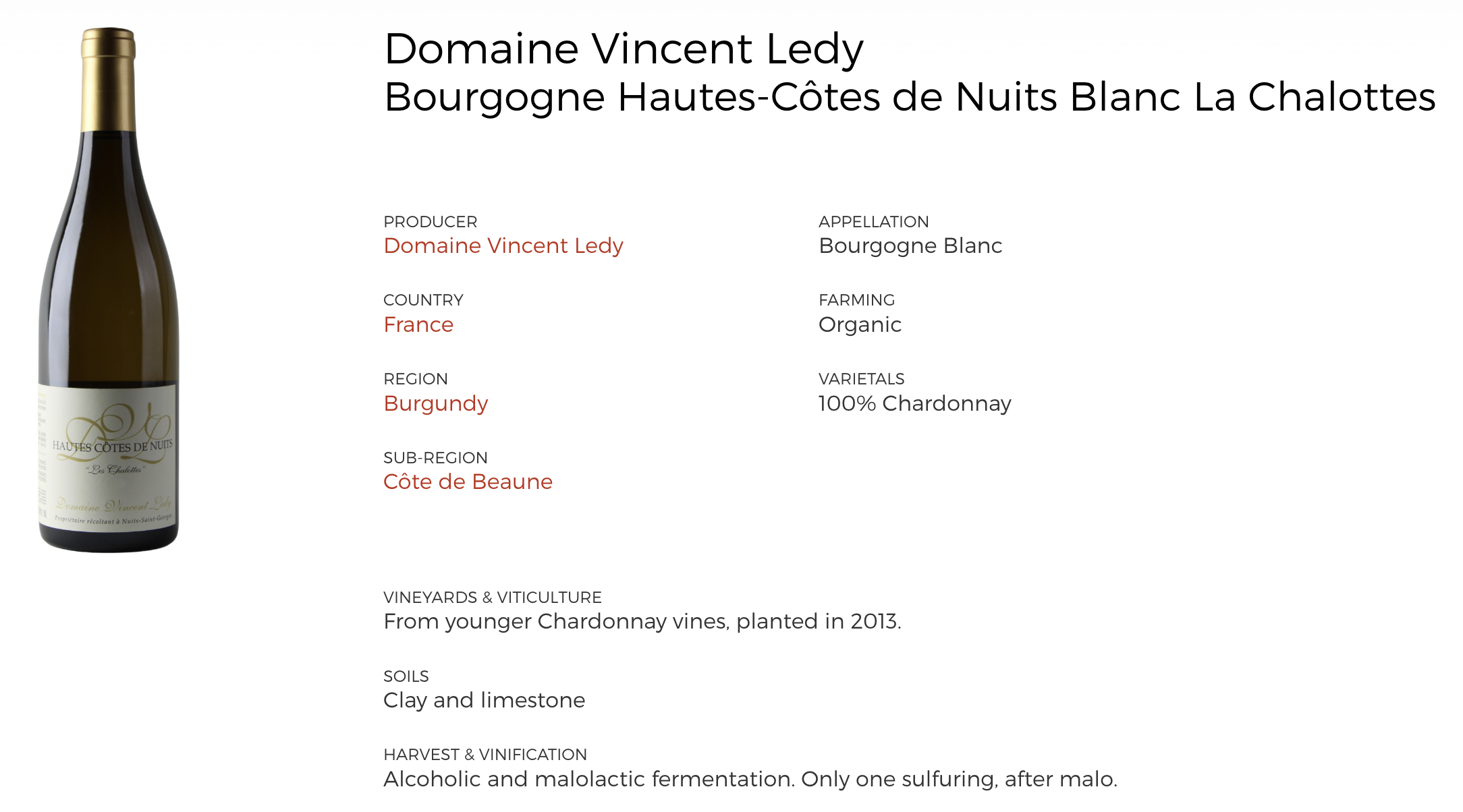The image size is (1463, 812).
Task: Select the Clay and limestone soils text
Action: [484, 700]
